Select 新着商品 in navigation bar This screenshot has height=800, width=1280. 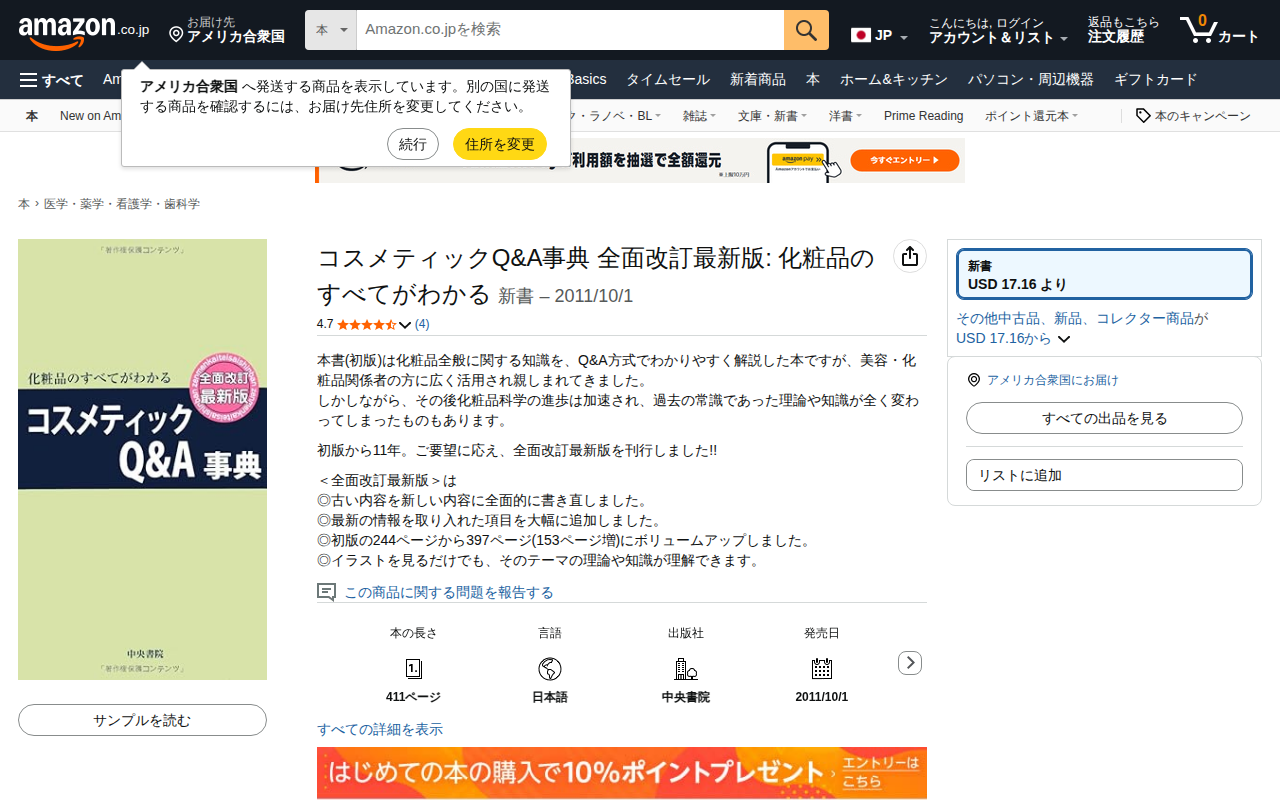[758, 80]
